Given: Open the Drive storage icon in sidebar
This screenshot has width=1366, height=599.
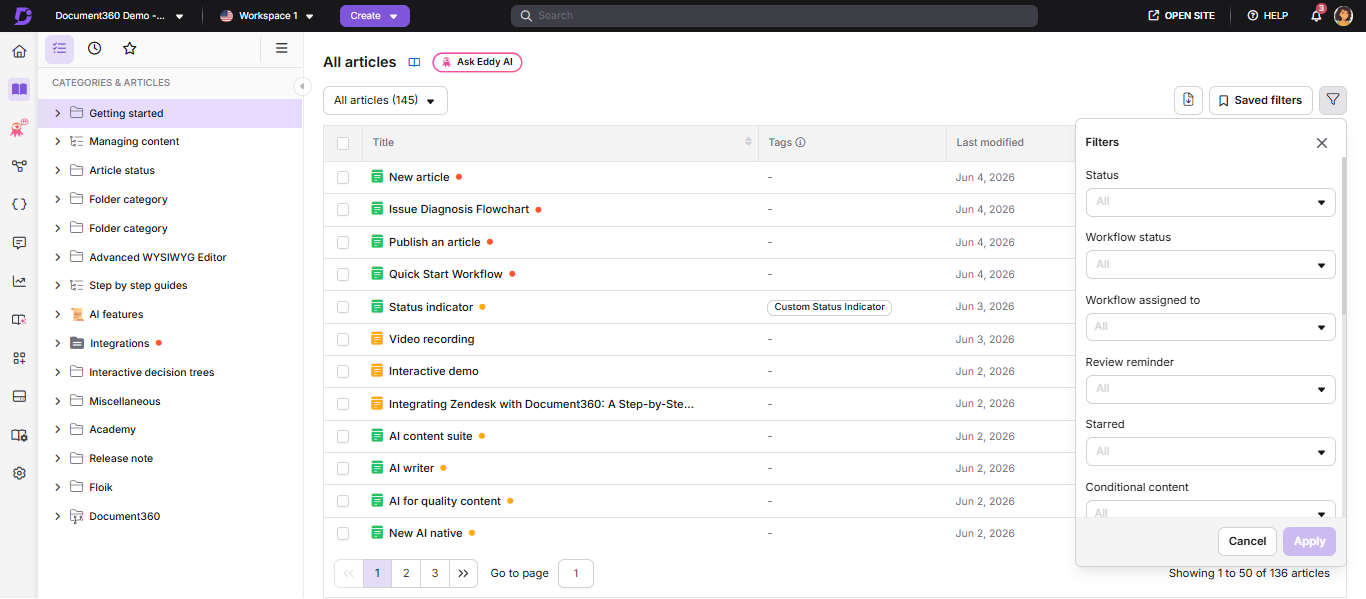Looking at the screenshot, I should tap(19, 396).
